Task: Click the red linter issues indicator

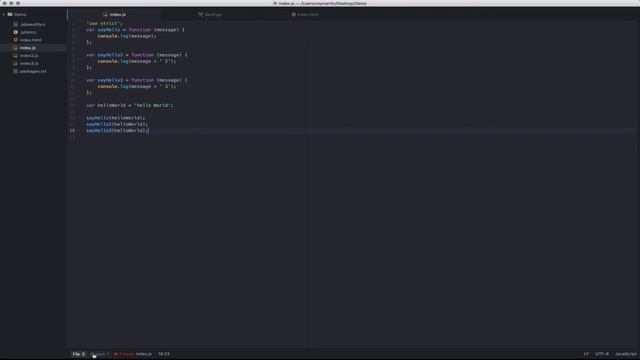Action: point(123,354)
